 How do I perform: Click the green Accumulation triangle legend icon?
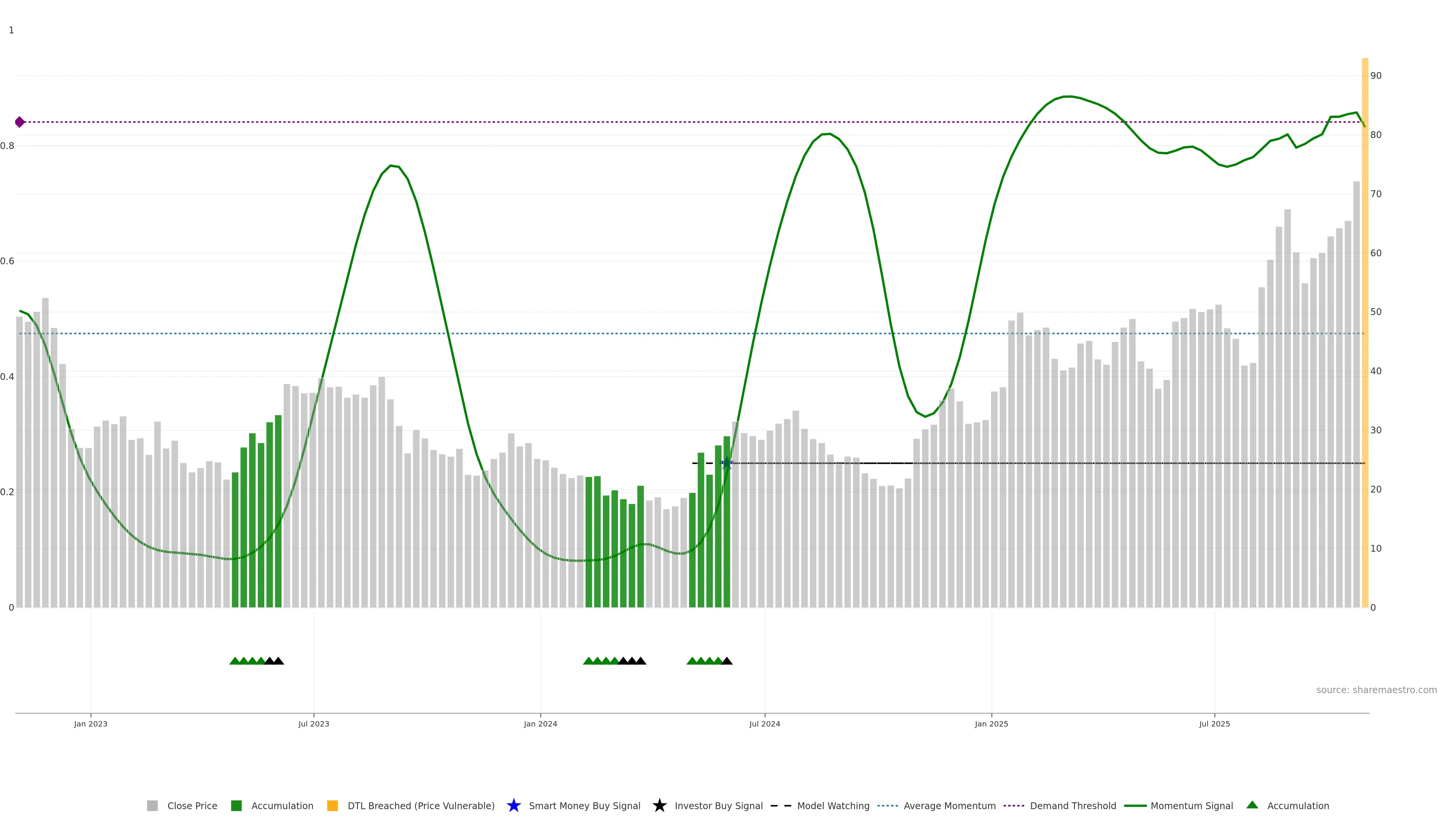pos(1252,805)
